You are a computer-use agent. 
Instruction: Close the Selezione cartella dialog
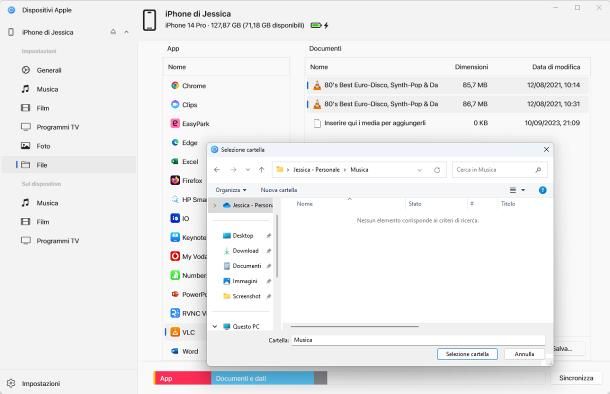[x=546, y=149]
